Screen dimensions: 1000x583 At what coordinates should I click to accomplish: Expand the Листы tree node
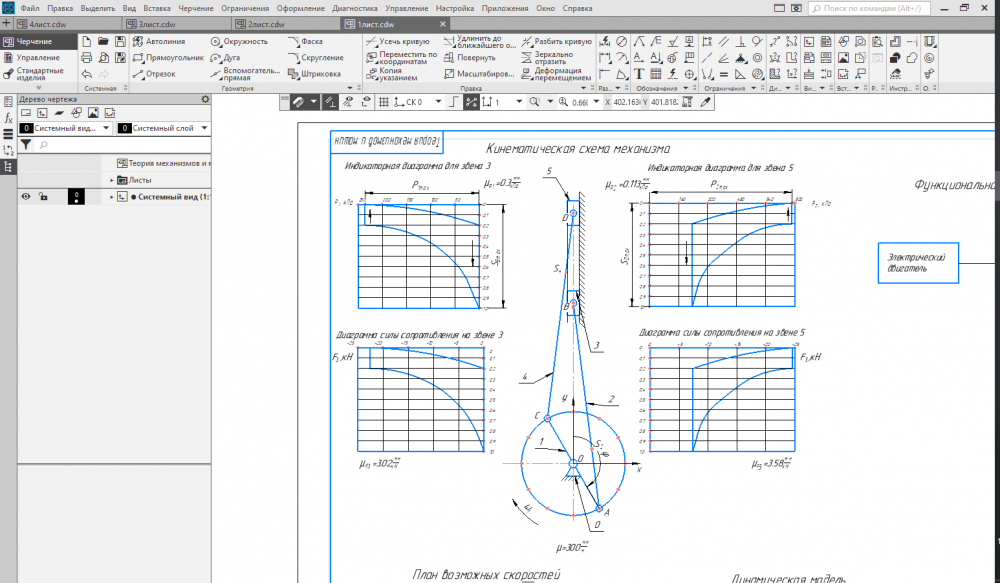point(112,180)
